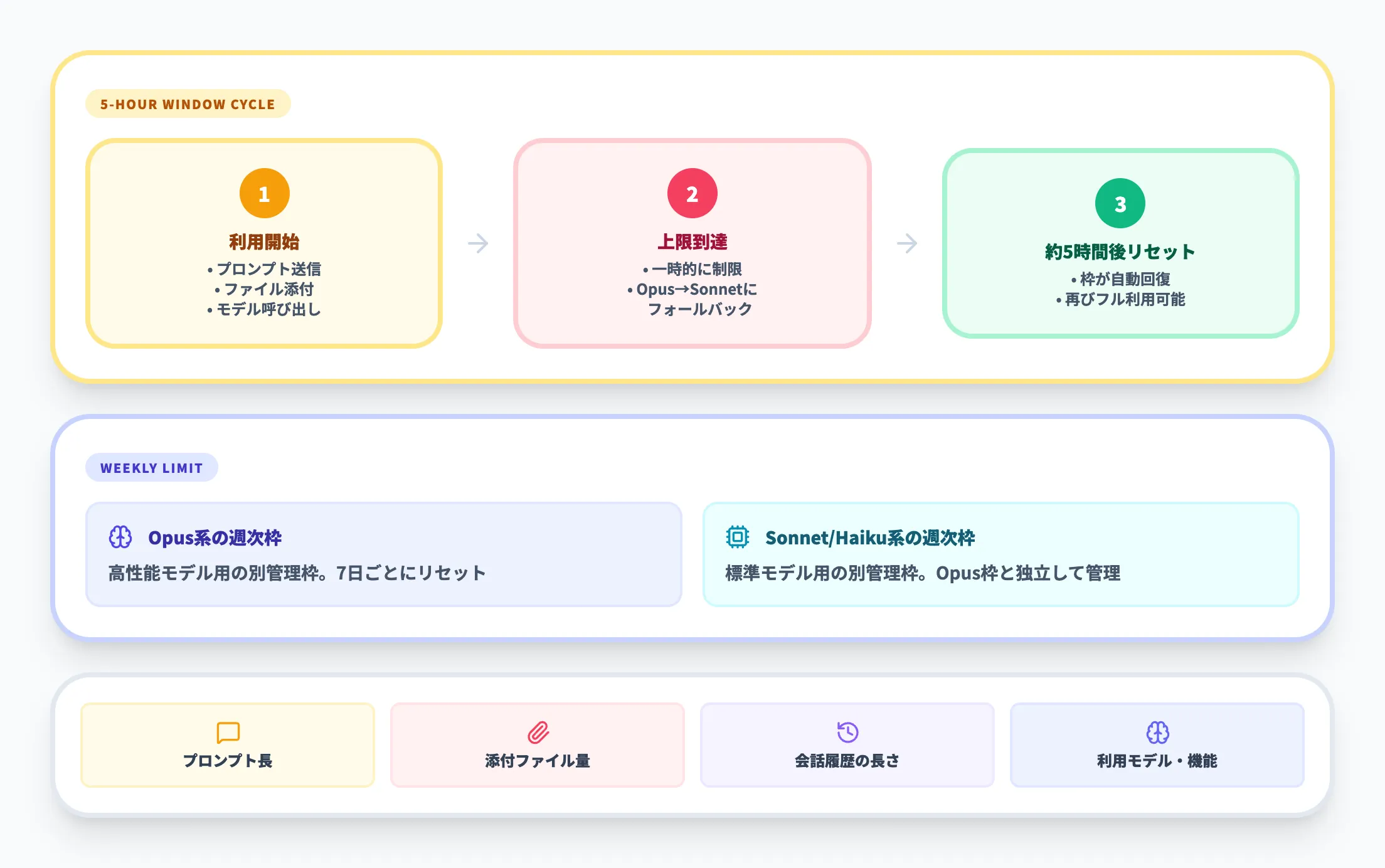Click the clock icon above 会話履歴の長さ
The height and width of the screenshot is (868, 1385).
[x=847, y=733]
